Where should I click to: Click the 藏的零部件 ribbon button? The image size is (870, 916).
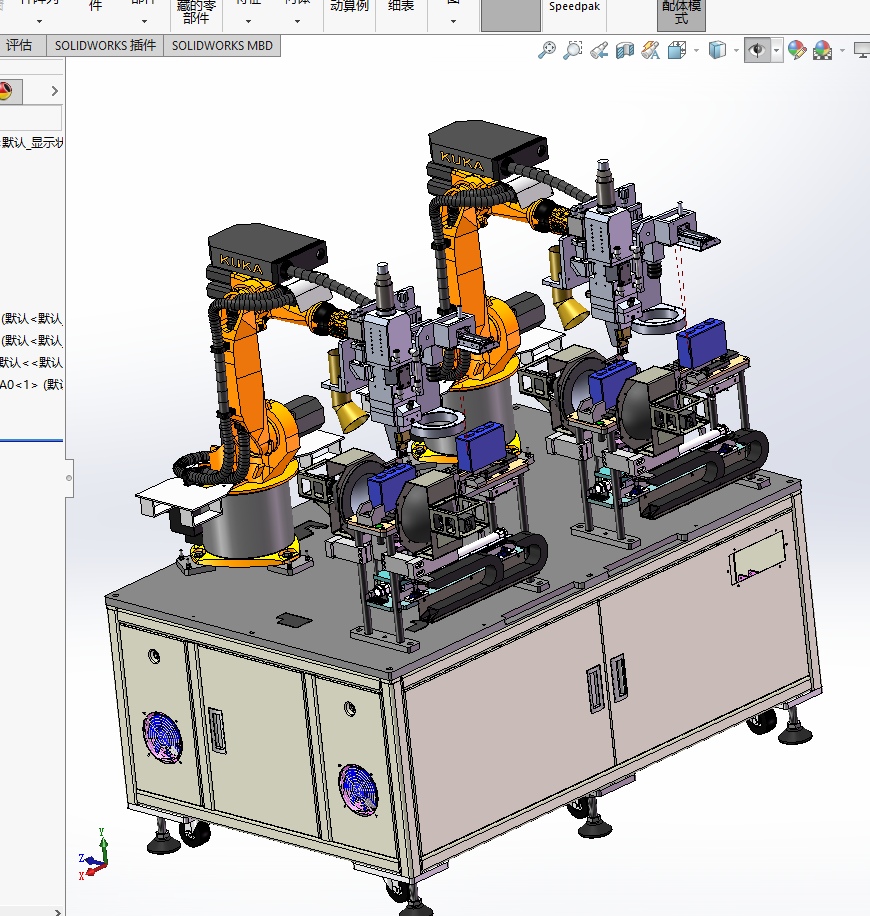pos(196,13)
